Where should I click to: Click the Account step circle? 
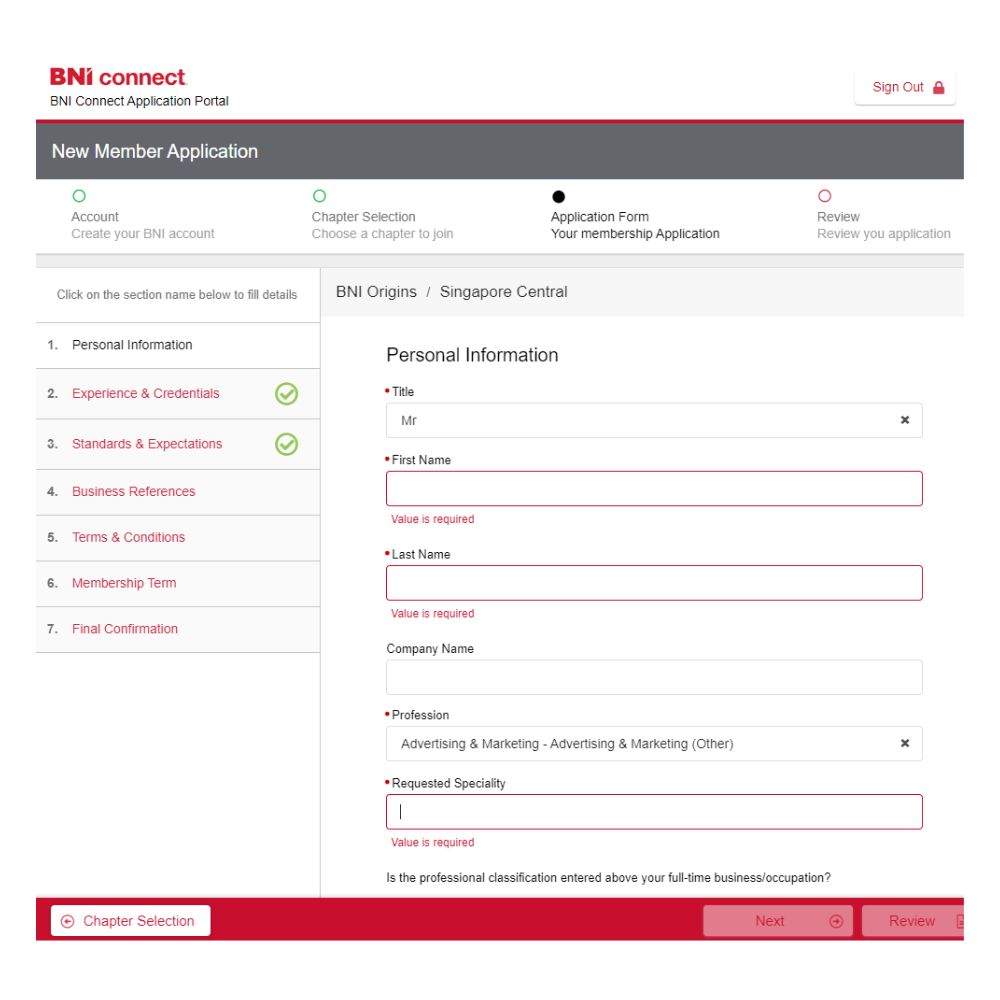point(79,197)
